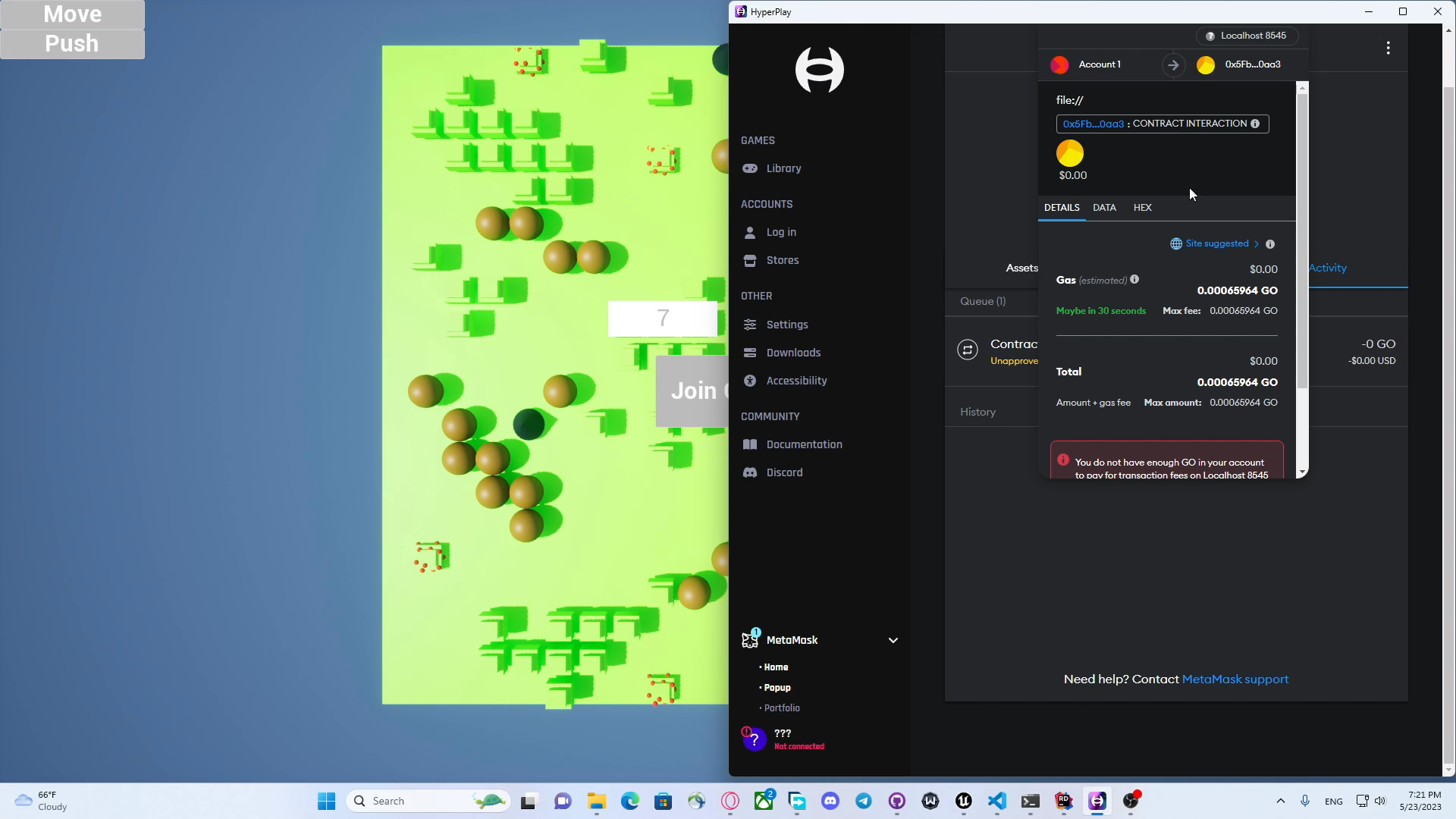
Task: Collapse the MetaMask sidebar section chevron
Action: [893, 641]
